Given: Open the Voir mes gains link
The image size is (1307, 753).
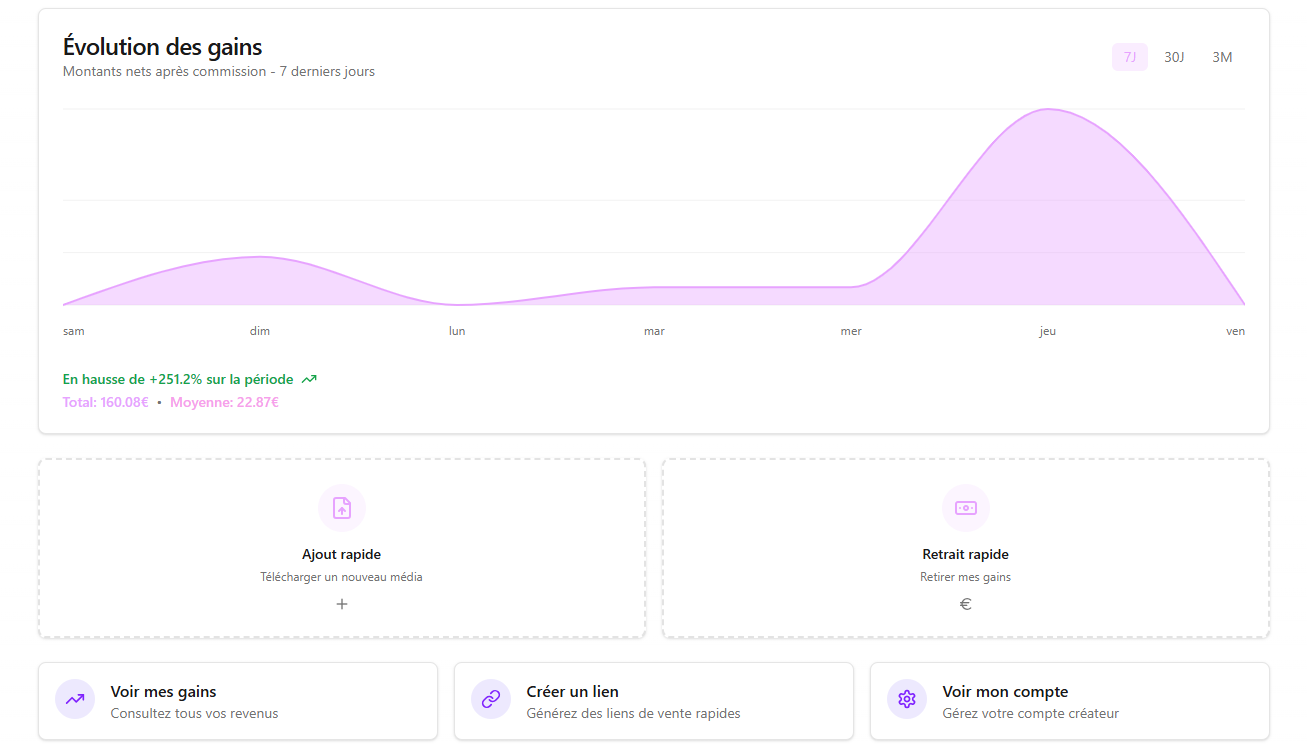Looking at the screenshot, I should tap(163, 692).
